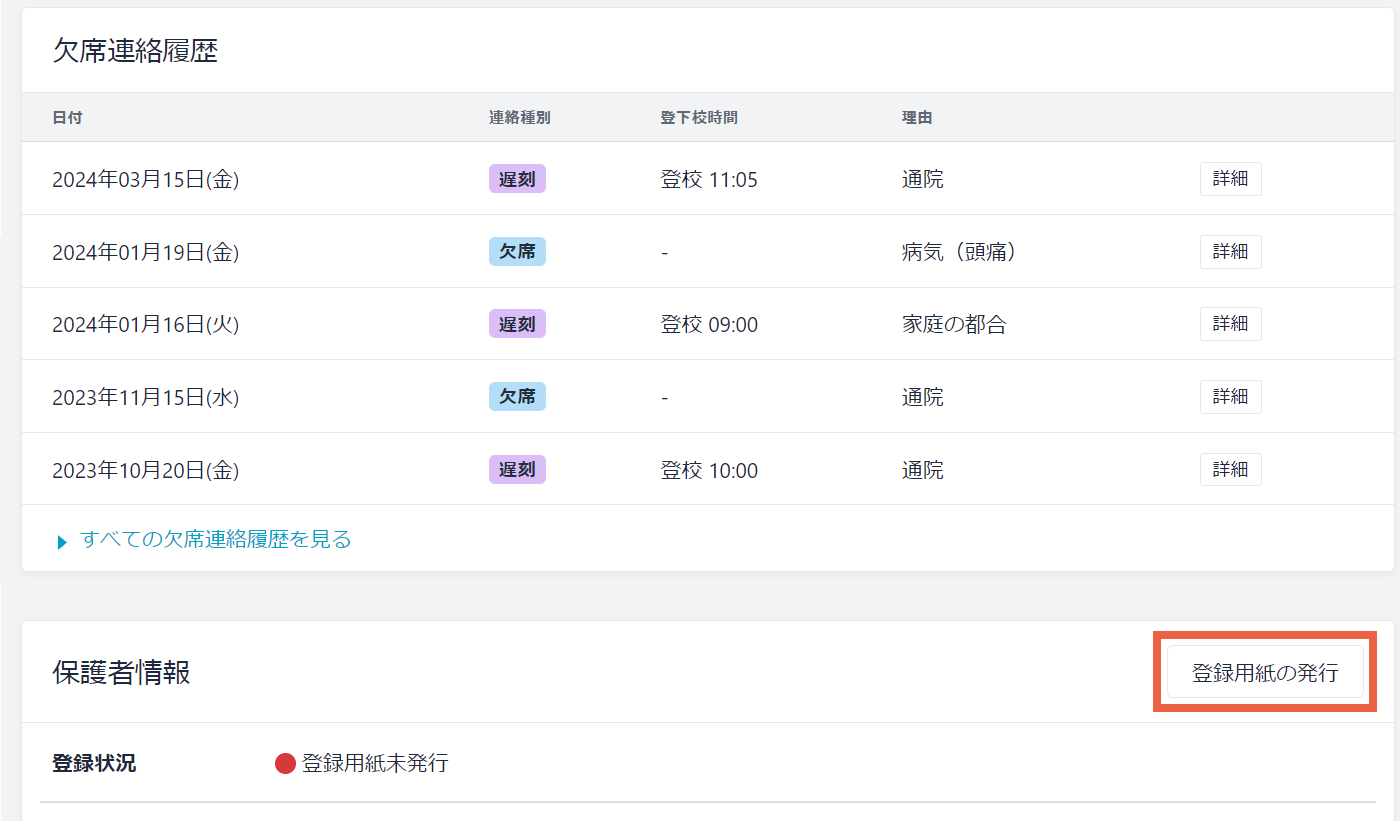The width and height of the screenshot is (1400, 821).
Task: Open 詳細 for the 病気(頭痛) absence
Action: [x=1230, y=252]
